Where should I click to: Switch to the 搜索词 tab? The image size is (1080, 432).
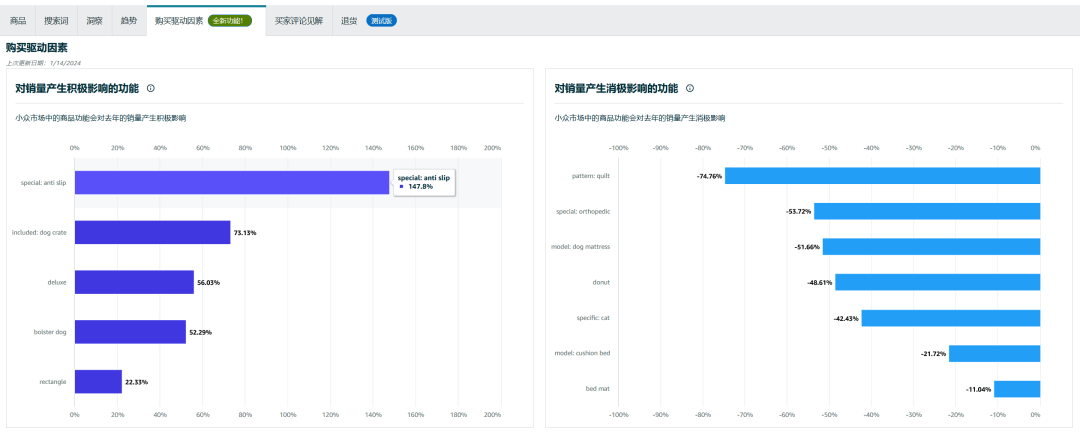[57, 20]
